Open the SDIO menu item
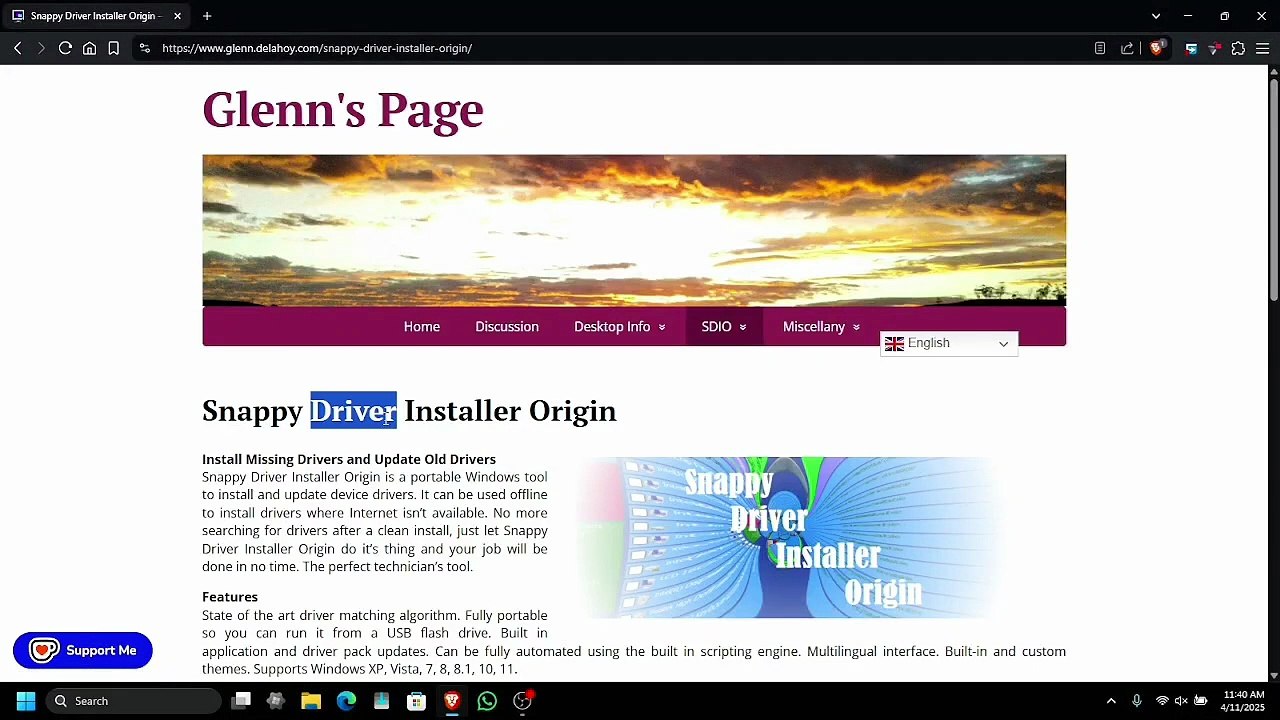The image size is (1280, 720). point(716,327)
